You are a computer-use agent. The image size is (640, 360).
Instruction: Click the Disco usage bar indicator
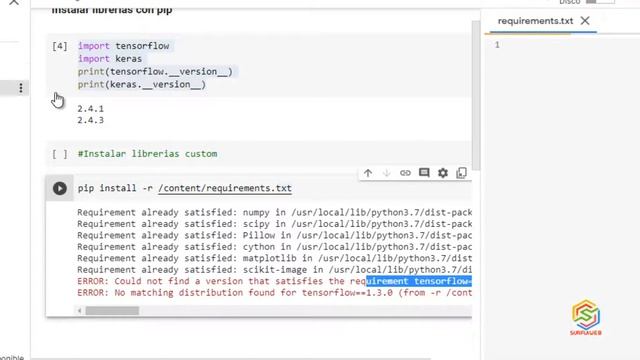(600, 2)
